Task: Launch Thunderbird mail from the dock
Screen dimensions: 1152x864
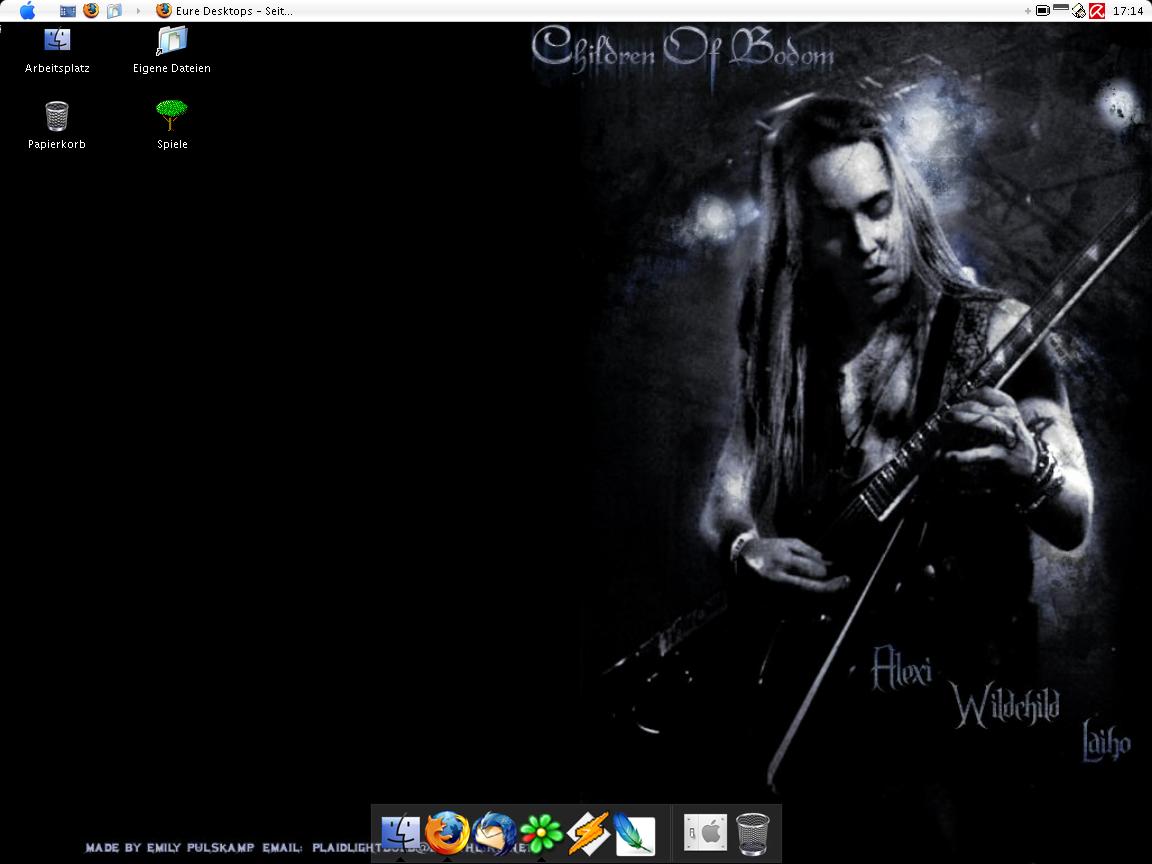Action: point(494,833)
